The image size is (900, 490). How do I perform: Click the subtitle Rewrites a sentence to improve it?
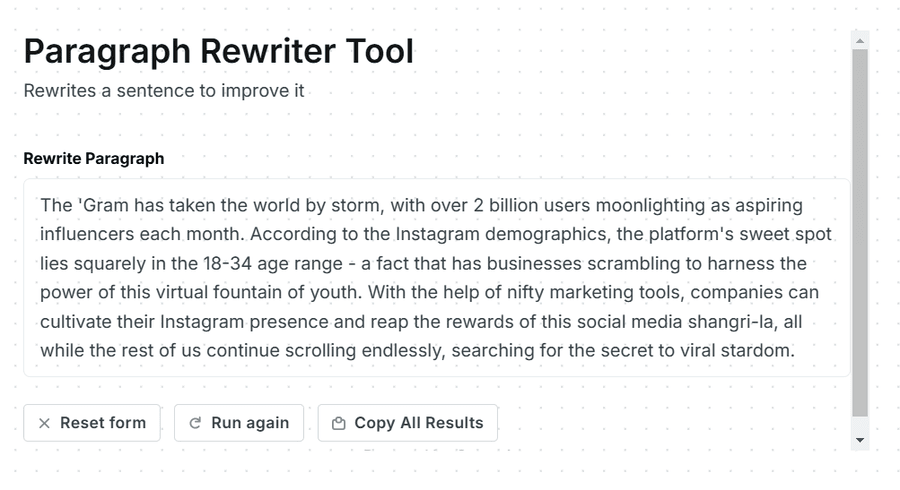[x=164, y=91]
